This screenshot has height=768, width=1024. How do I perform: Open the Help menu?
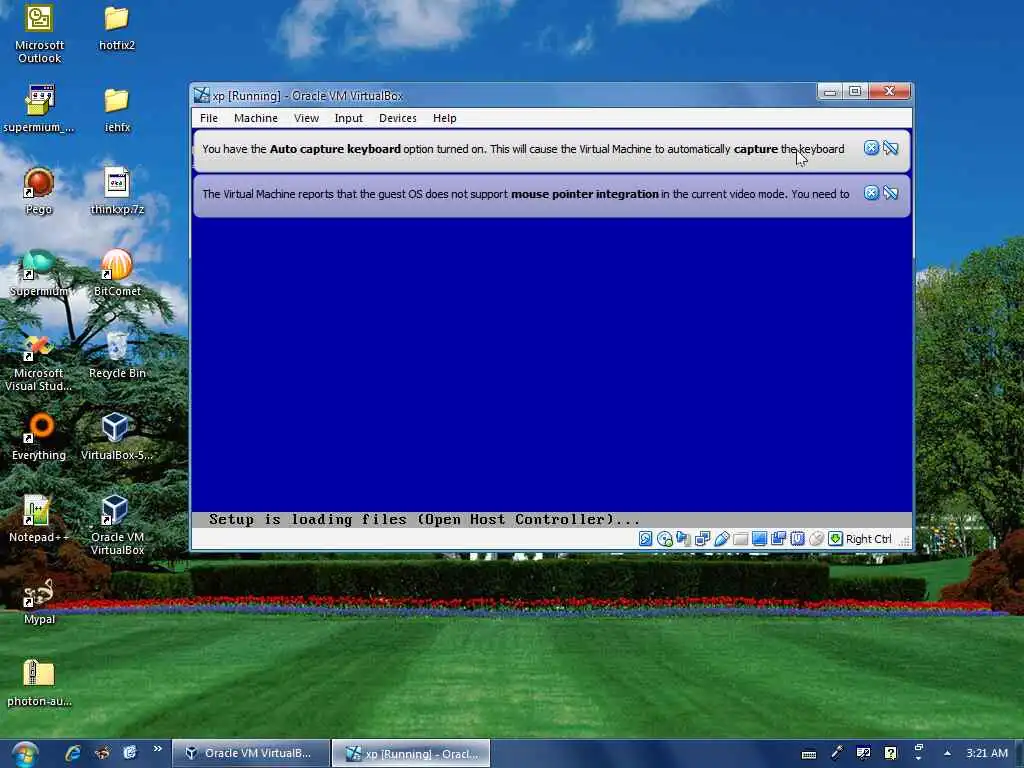444,118
